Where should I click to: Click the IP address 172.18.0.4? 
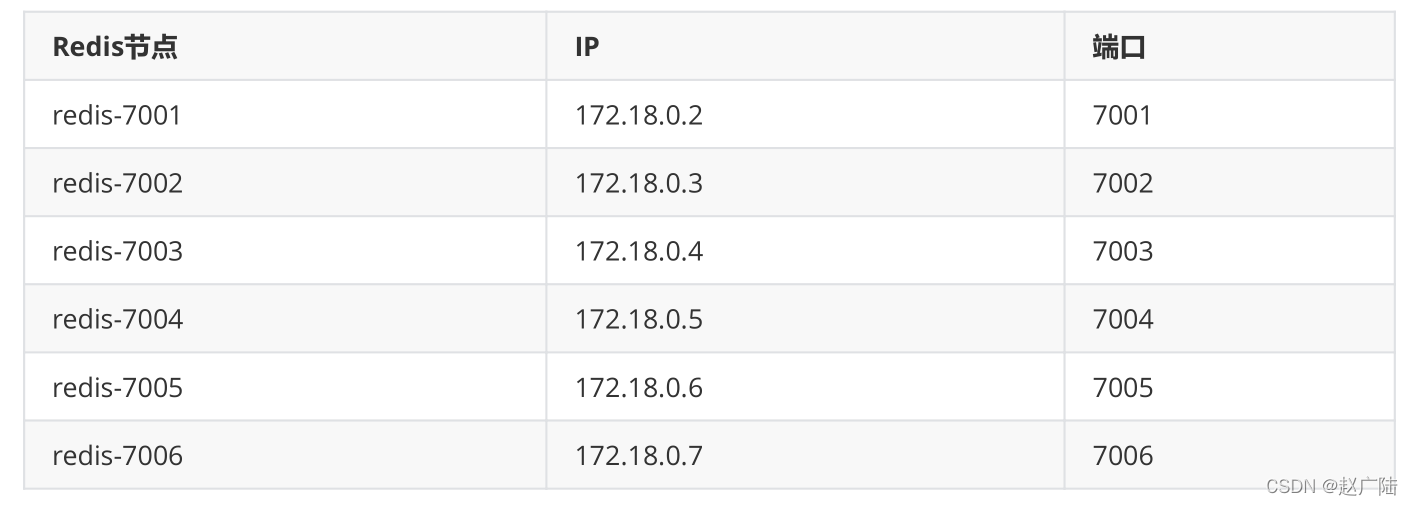pyautogui.click(x=638, y=251)
